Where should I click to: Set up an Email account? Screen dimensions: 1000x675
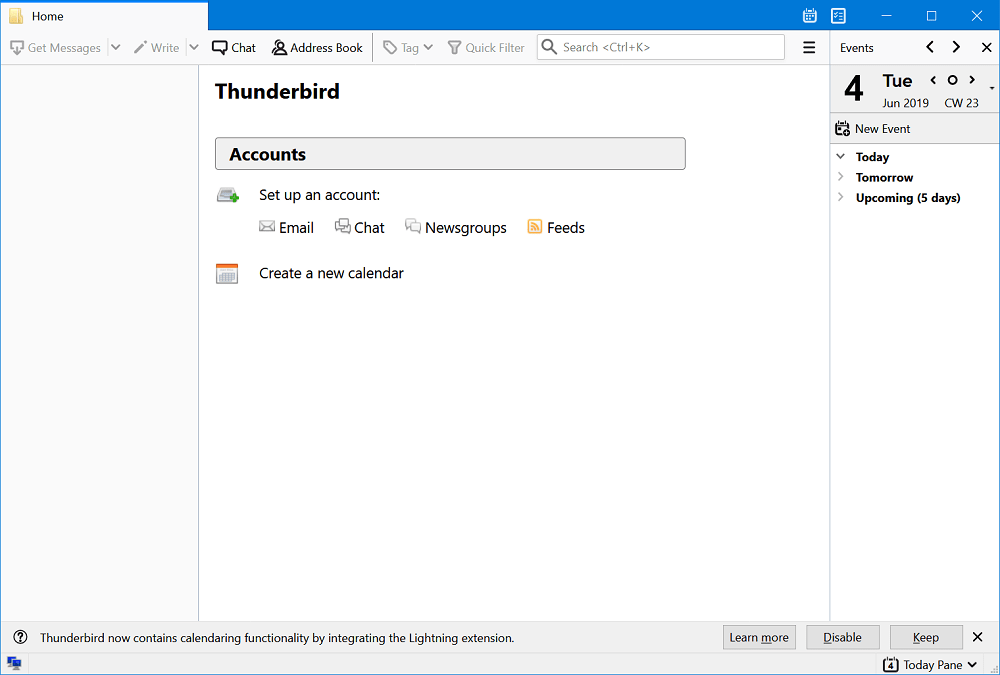[286, 228]
